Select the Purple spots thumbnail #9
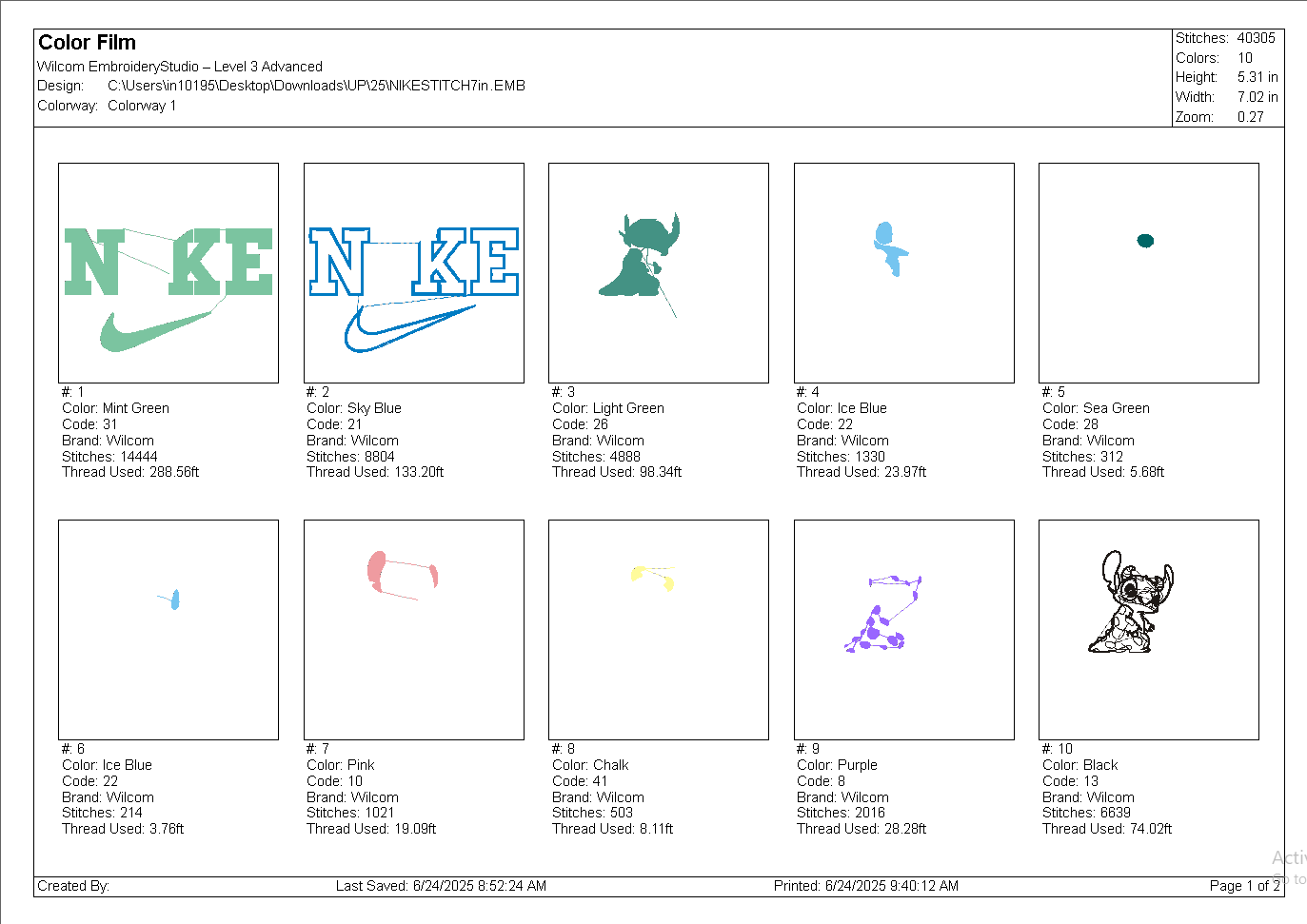Viewport: 1307px width, 924px height. 904,630
